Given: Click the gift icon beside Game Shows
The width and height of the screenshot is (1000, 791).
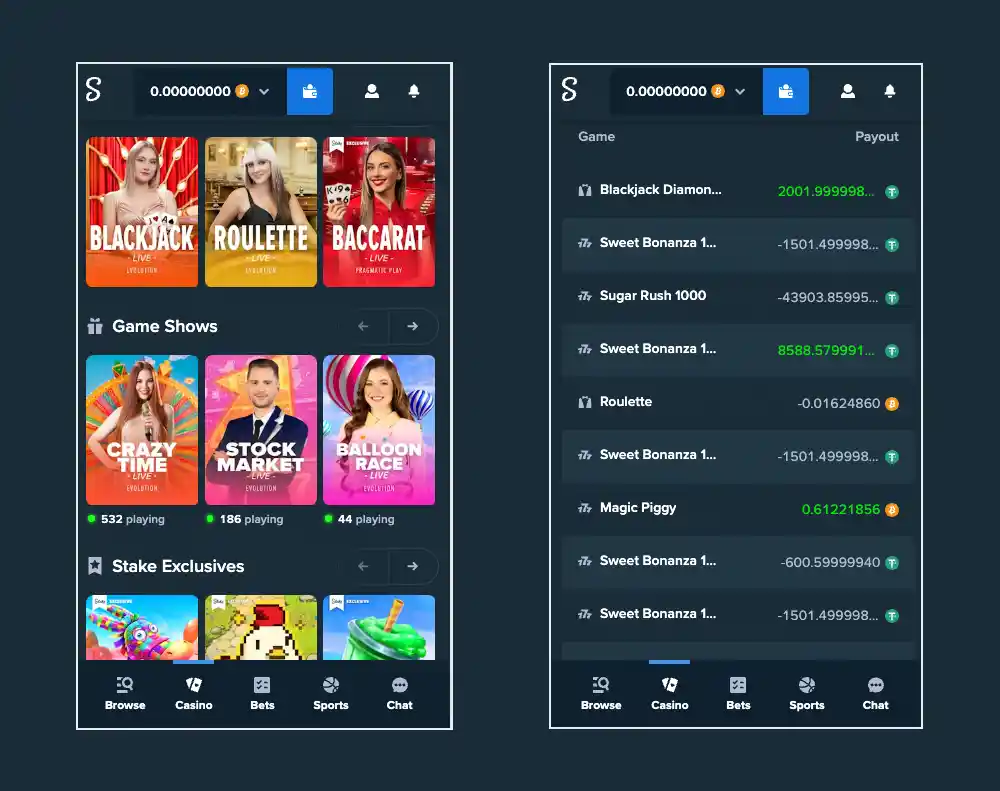Looking at the screenshot, I should (x=95, y=326).
